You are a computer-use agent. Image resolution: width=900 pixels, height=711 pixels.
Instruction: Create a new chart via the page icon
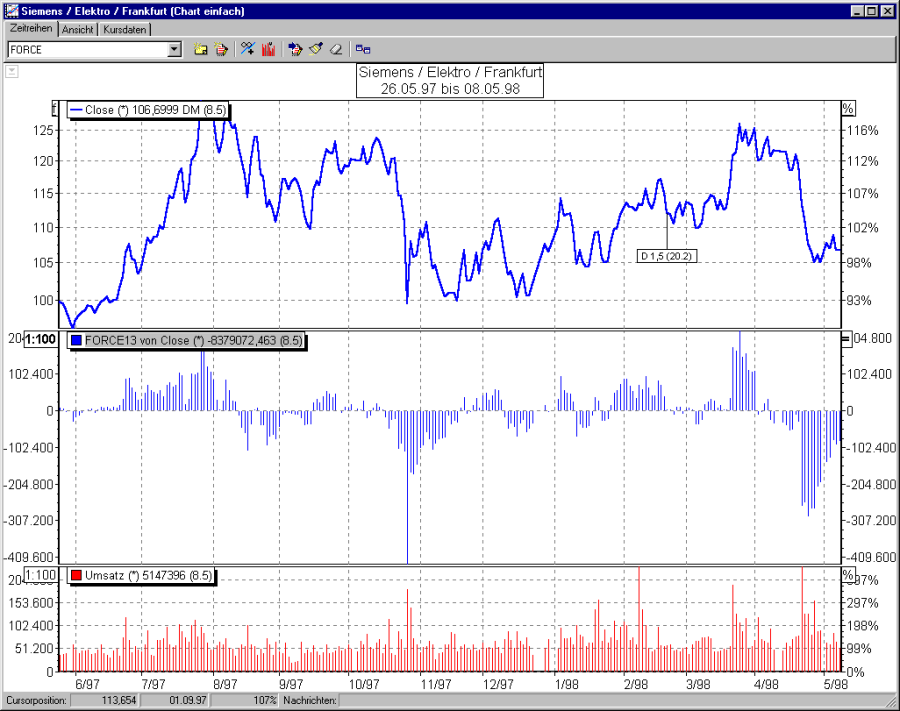(220, 48)
